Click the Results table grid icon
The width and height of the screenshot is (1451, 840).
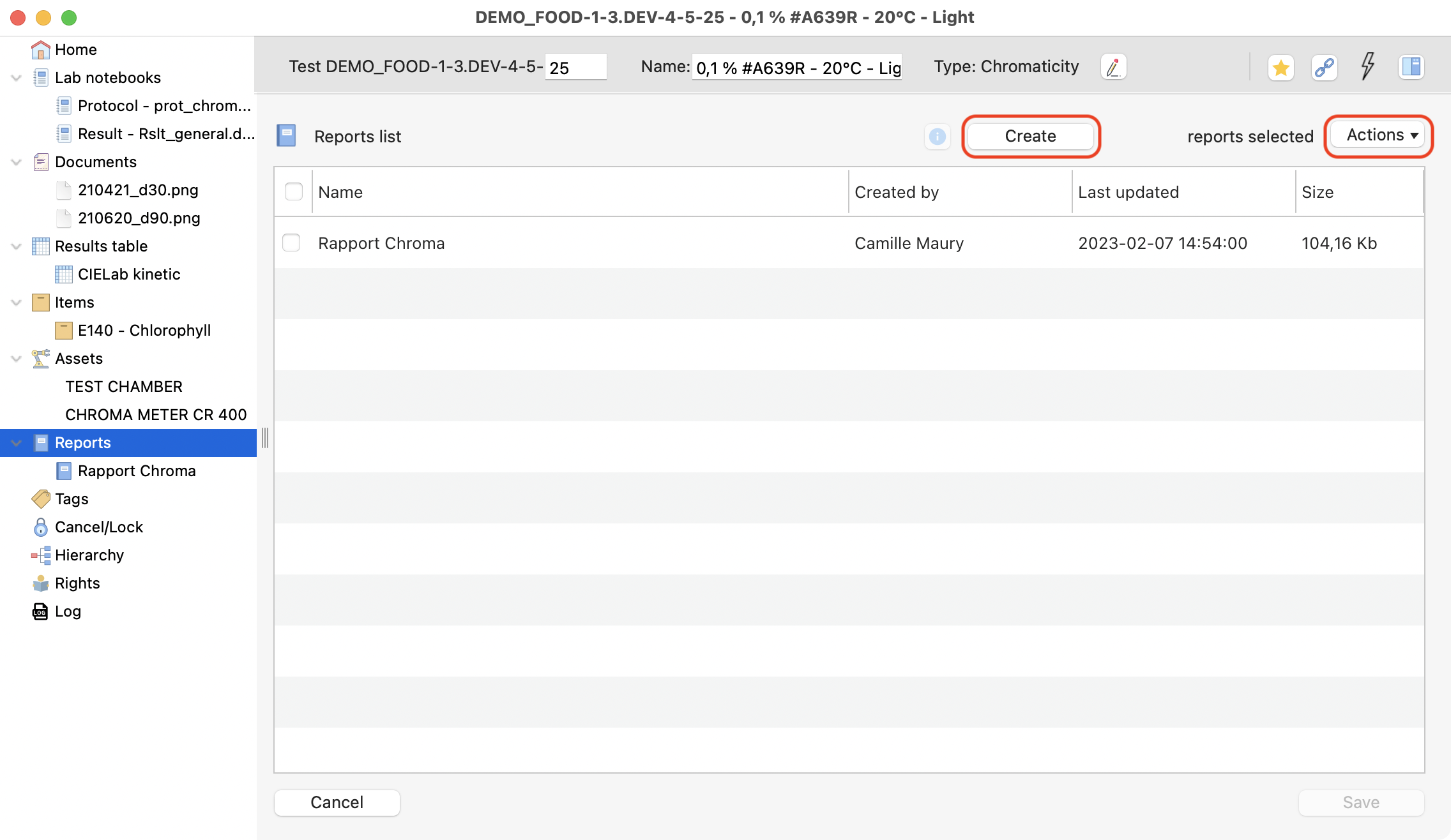pyautogui.click(x=40, y=246)
